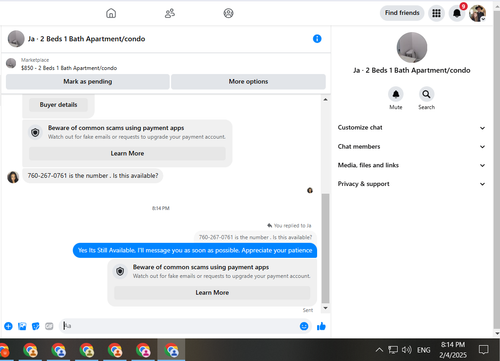Open the Friends icon in top navigation
The height and width of the screenshot is (361, 500).
[170, 13]
